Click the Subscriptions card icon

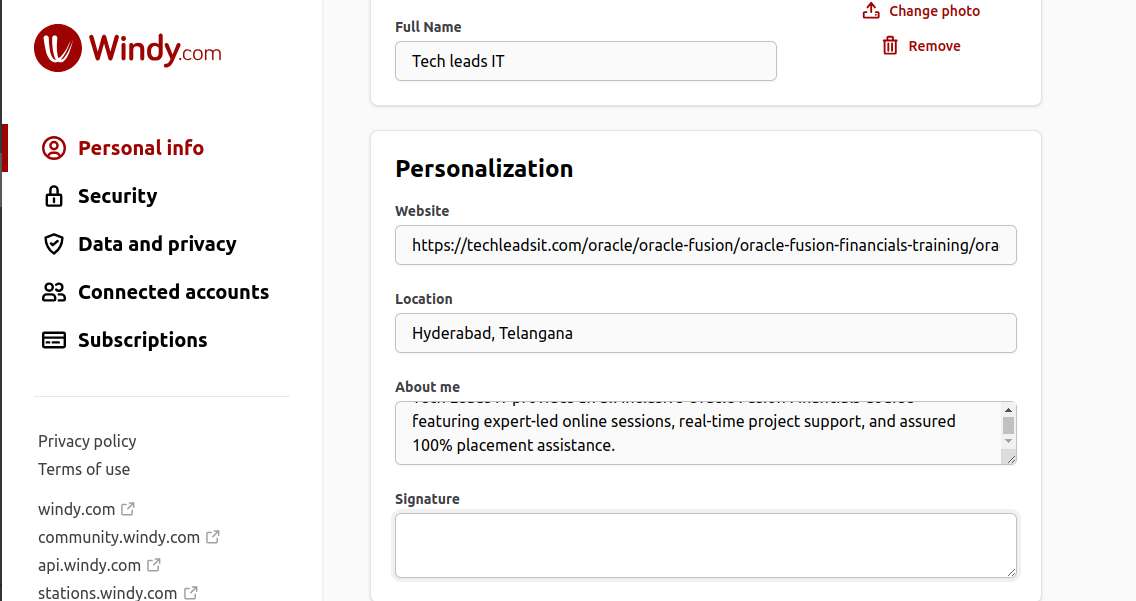pyautogui.click(x=53, y=340)
